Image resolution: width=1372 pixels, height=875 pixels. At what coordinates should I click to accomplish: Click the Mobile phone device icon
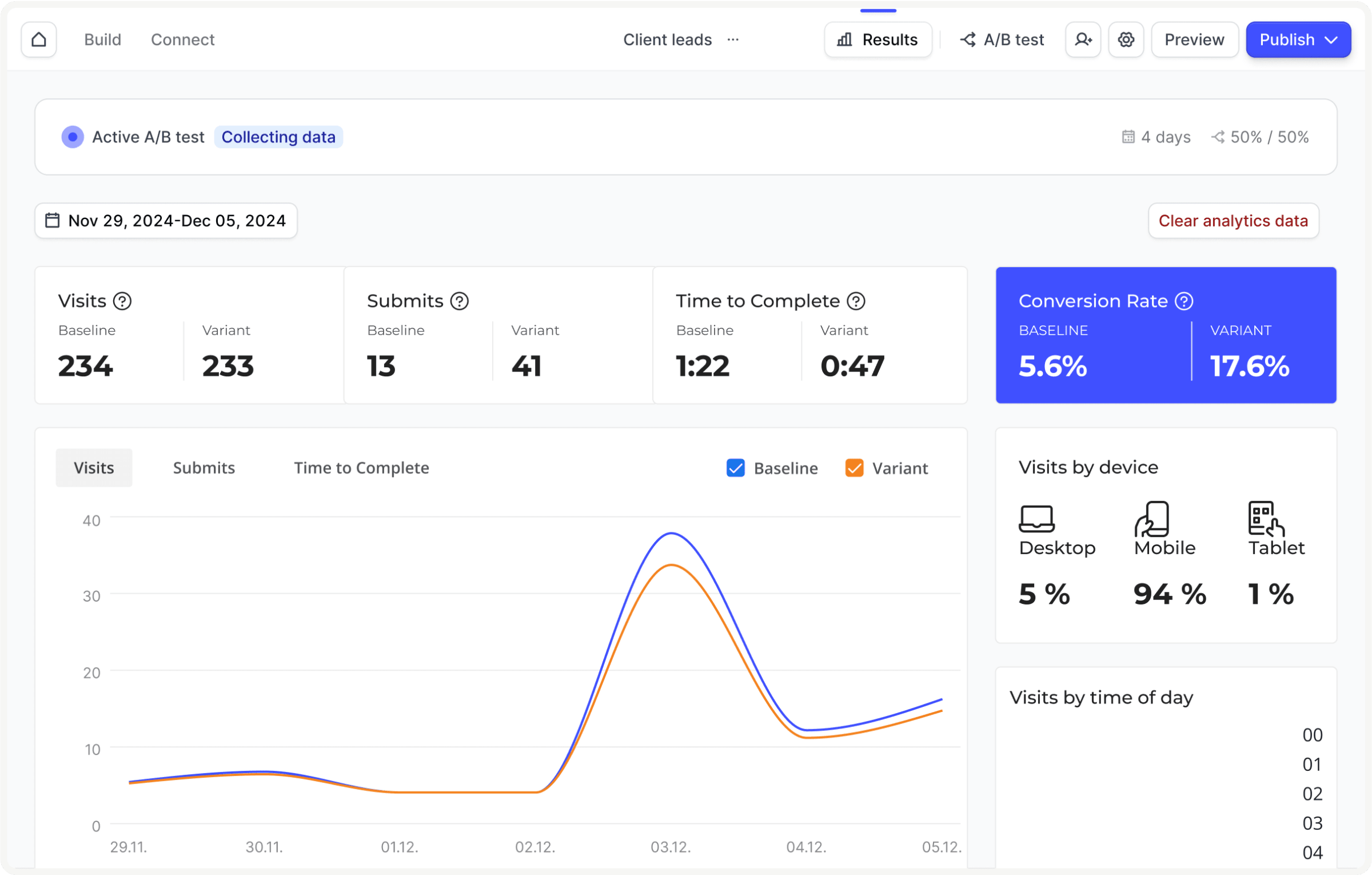[1151, 519]
